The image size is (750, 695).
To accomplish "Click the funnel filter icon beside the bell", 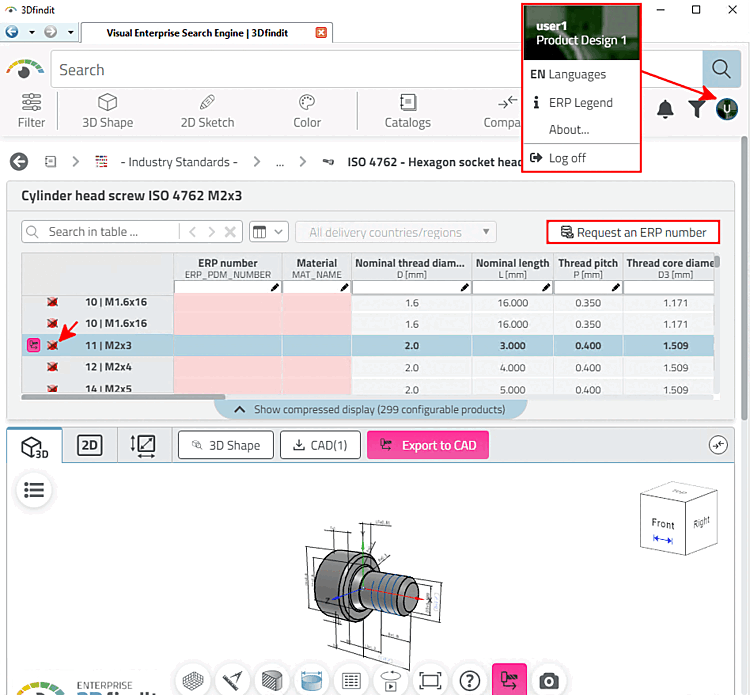I will (696, 110).
